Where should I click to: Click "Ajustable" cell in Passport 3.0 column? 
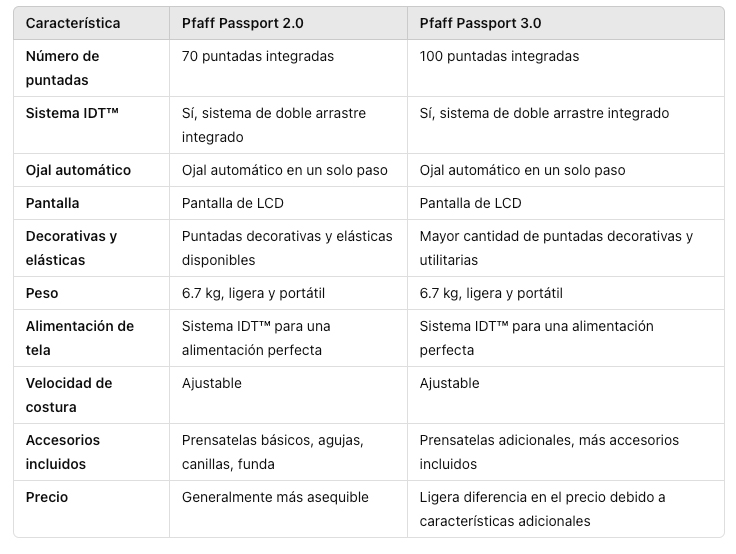[x=449, y=383]
